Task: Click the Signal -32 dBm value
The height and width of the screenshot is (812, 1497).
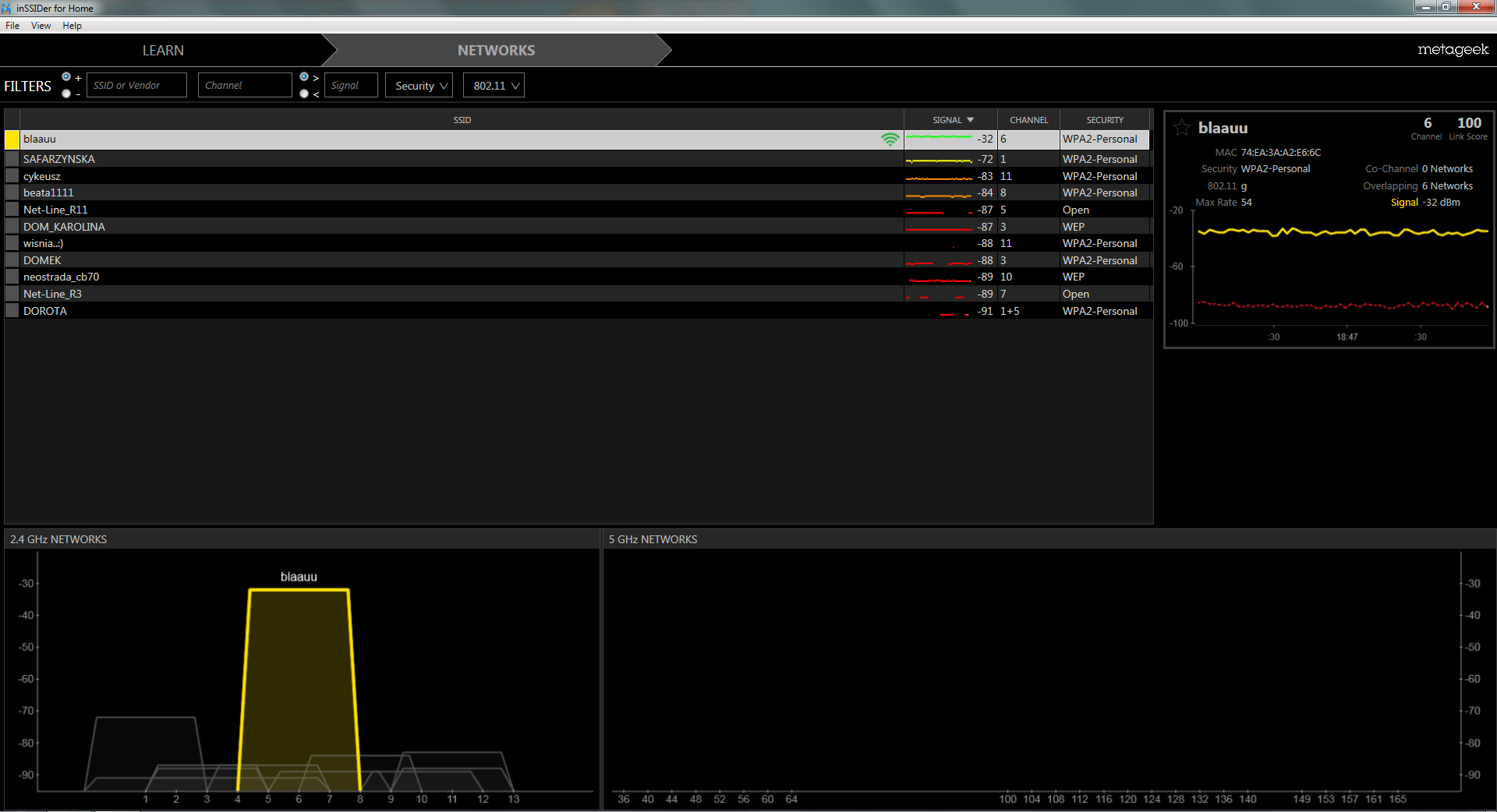Action: pos(1441,203)
